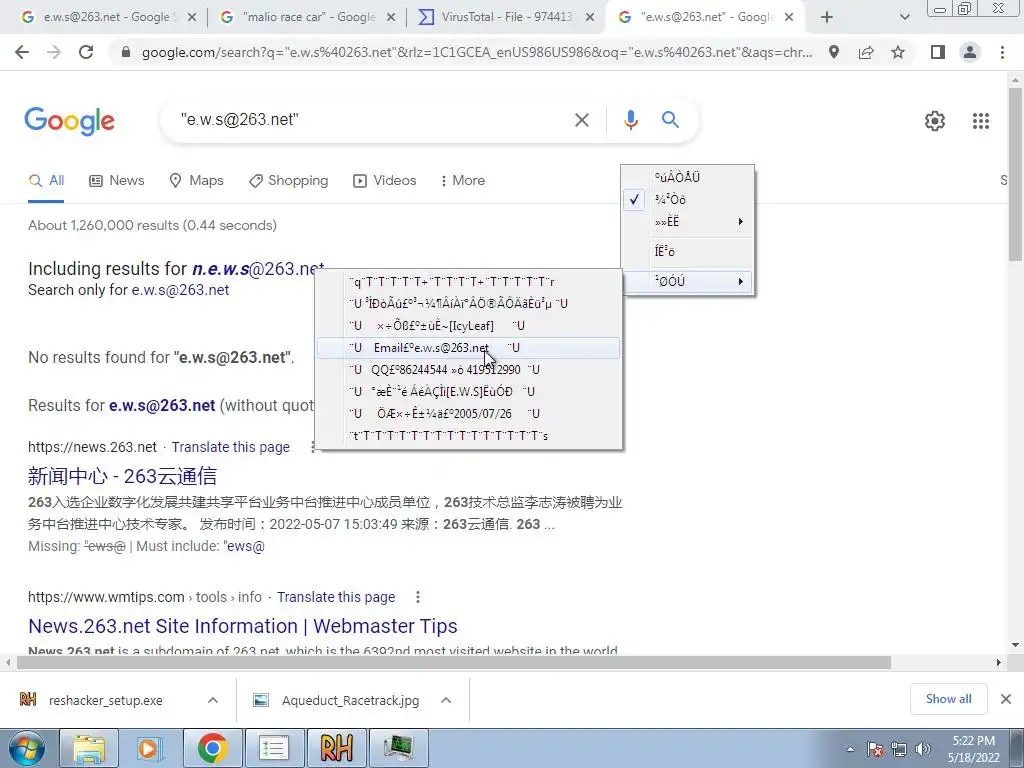This screenshot has height=768, width=1024.
Task: Open wmtips Translate this page link
Action: (x=336, y=598)
